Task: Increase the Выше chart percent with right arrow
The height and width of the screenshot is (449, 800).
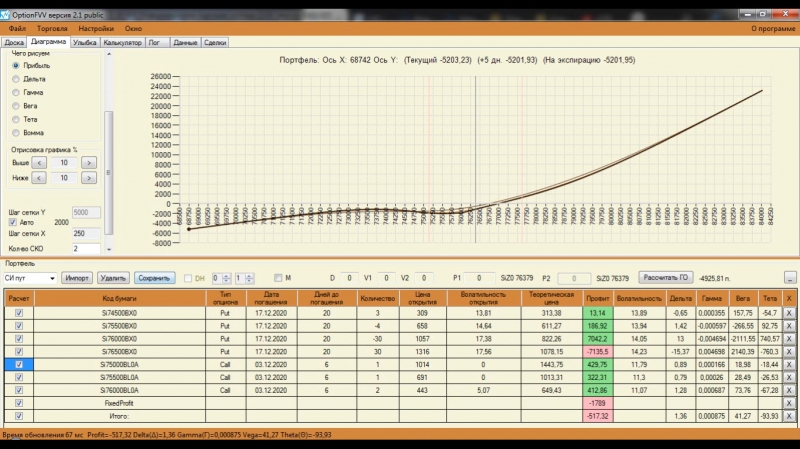Action: click(89, 163)
